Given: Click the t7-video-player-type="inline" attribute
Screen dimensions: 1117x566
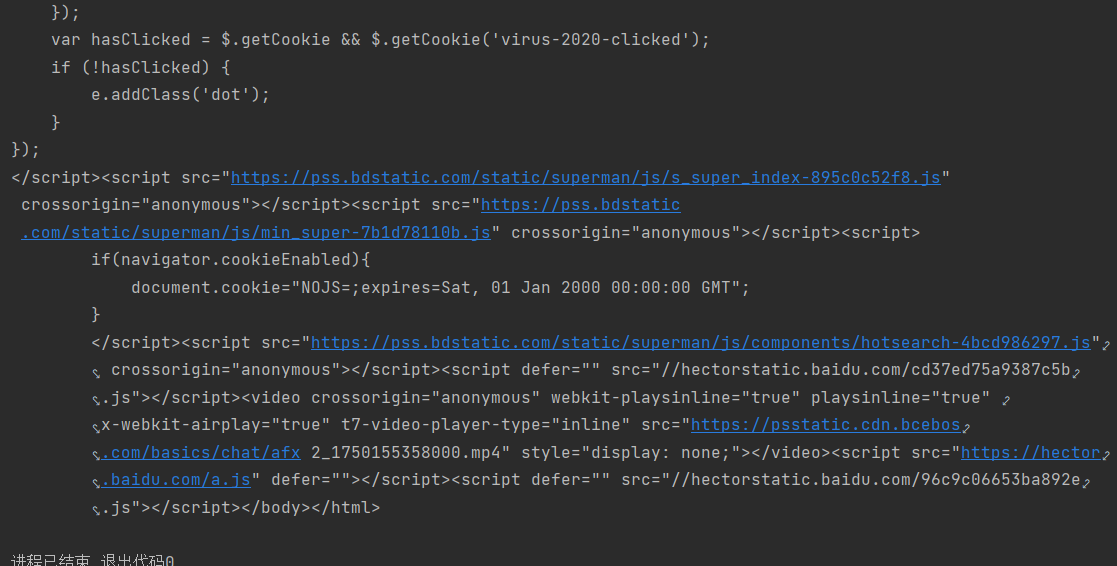Looking at the screenshot, I should [486, 425].
